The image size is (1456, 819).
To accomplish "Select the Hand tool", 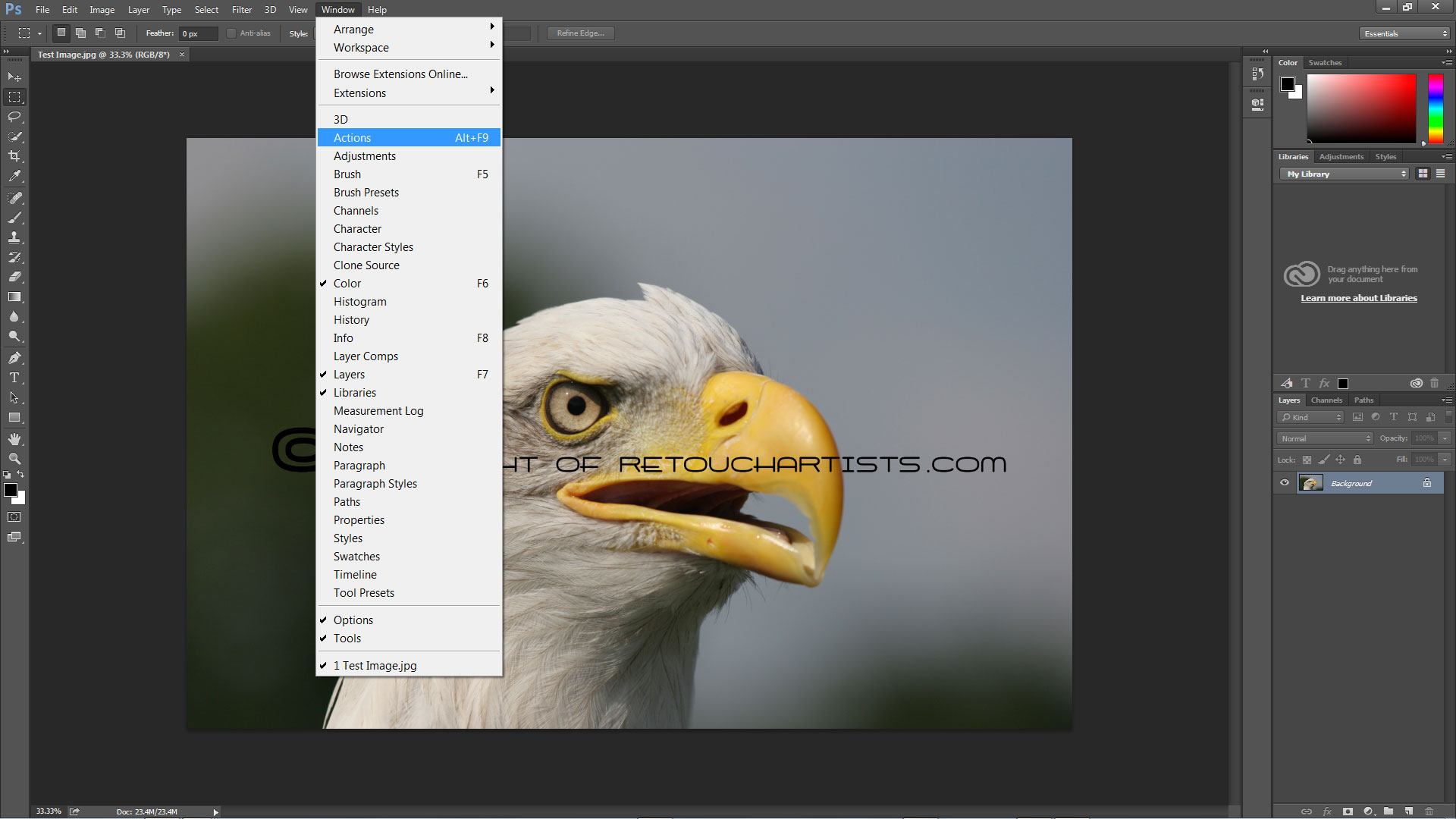I will coord(14,439).
